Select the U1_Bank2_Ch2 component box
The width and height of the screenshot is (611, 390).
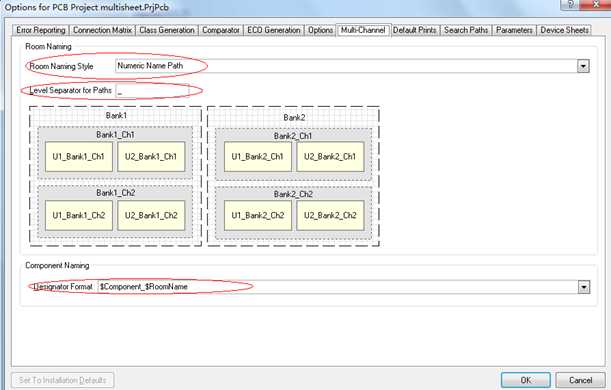pyautogui.click(x=258, y=215)
